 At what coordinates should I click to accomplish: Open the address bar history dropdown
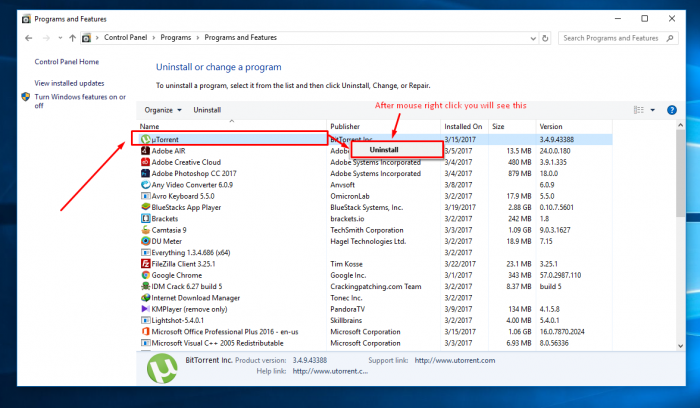533,38
